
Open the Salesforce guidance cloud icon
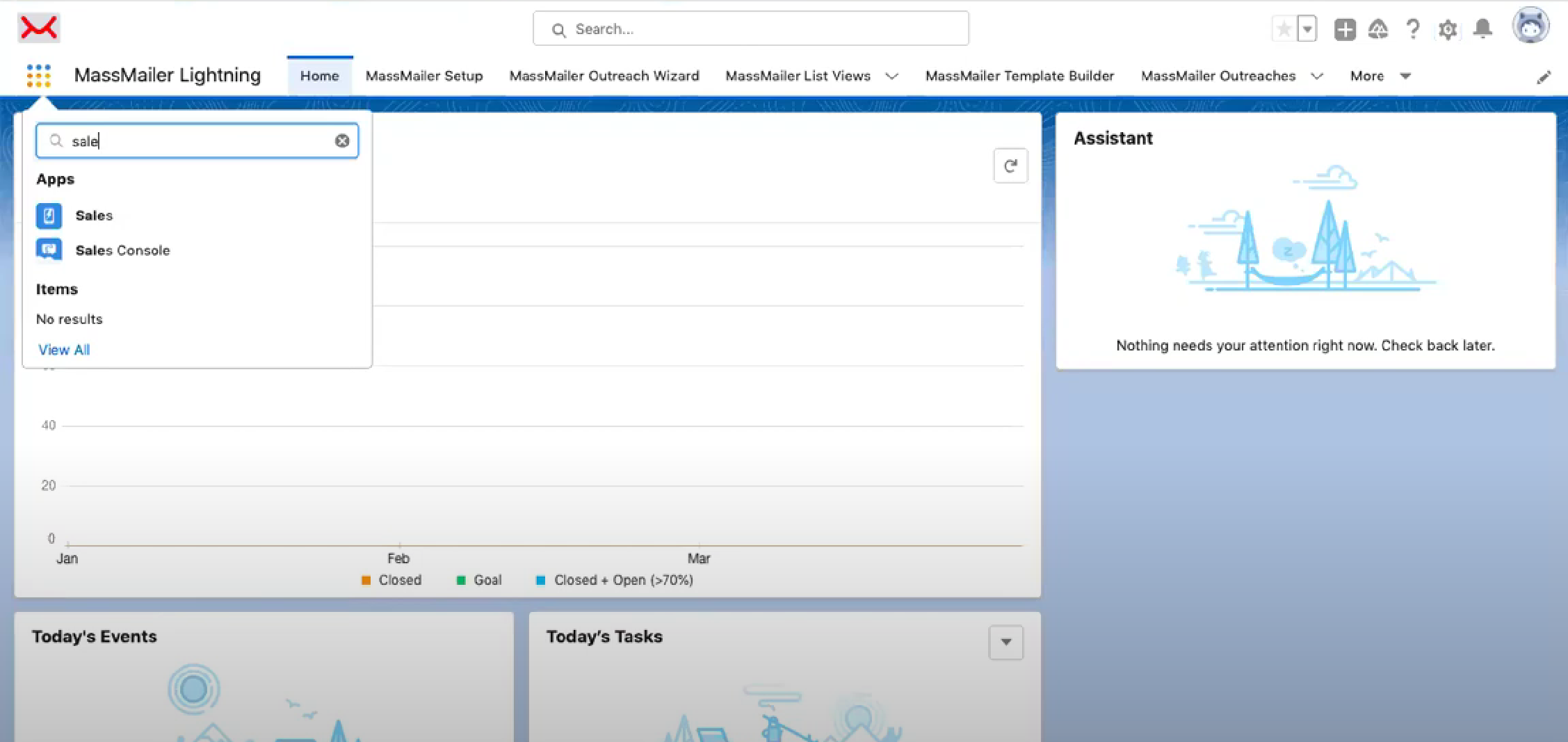1378,29
